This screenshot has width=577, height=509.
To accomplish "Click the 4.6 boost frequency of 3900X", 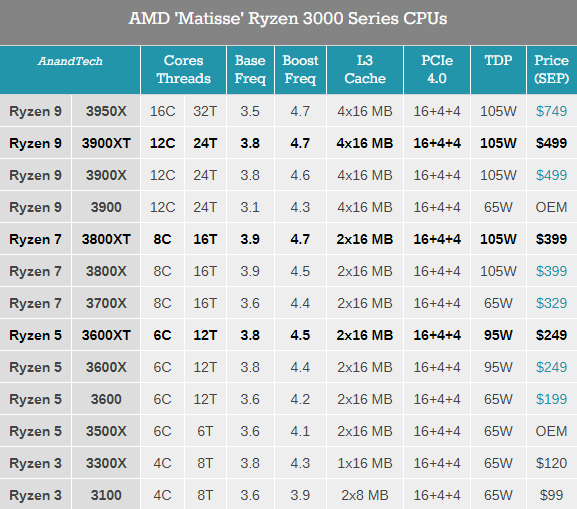I will pyautogui.click(x=300, y=175).
